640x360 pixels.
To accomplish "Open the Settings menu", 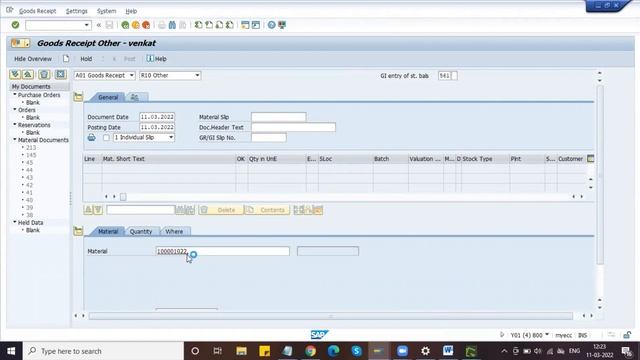I will tap(77, 11).
